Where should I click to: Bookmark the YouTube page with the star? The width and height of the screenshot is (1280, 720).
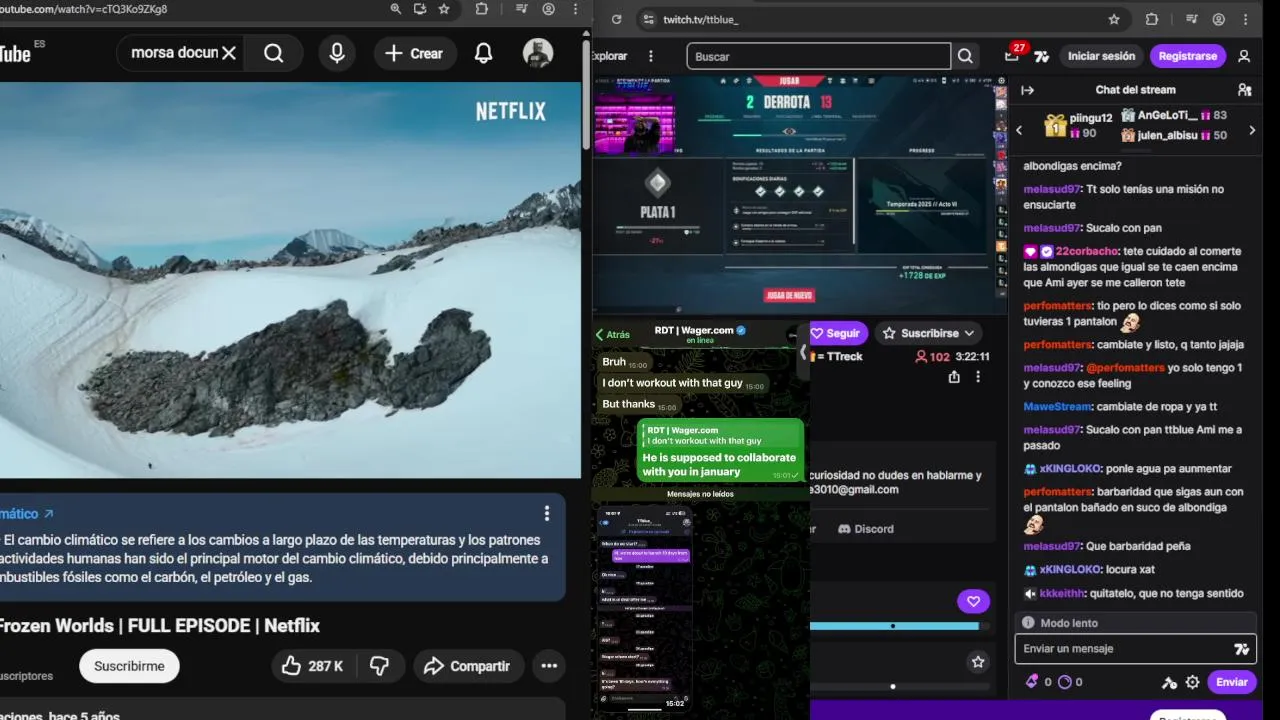coord(444,9)
